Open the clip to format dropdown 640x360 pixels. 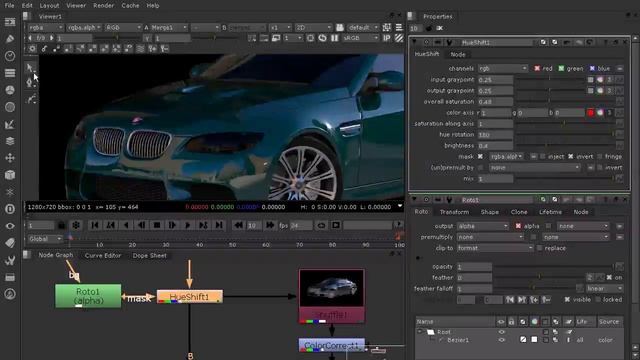coord(495,248)
